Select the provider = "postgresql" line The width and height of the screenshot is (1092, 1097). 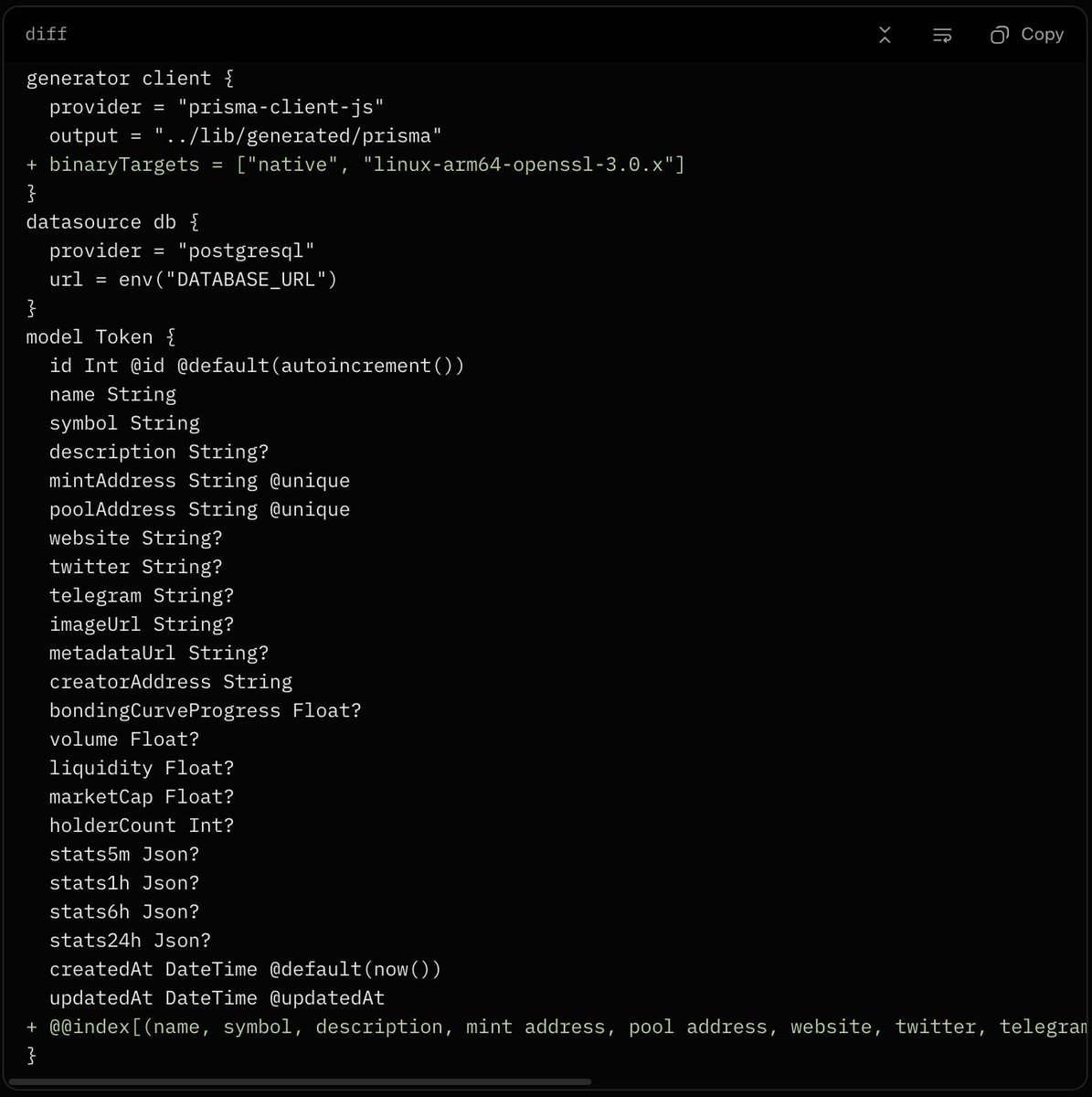tap(182, 250)
